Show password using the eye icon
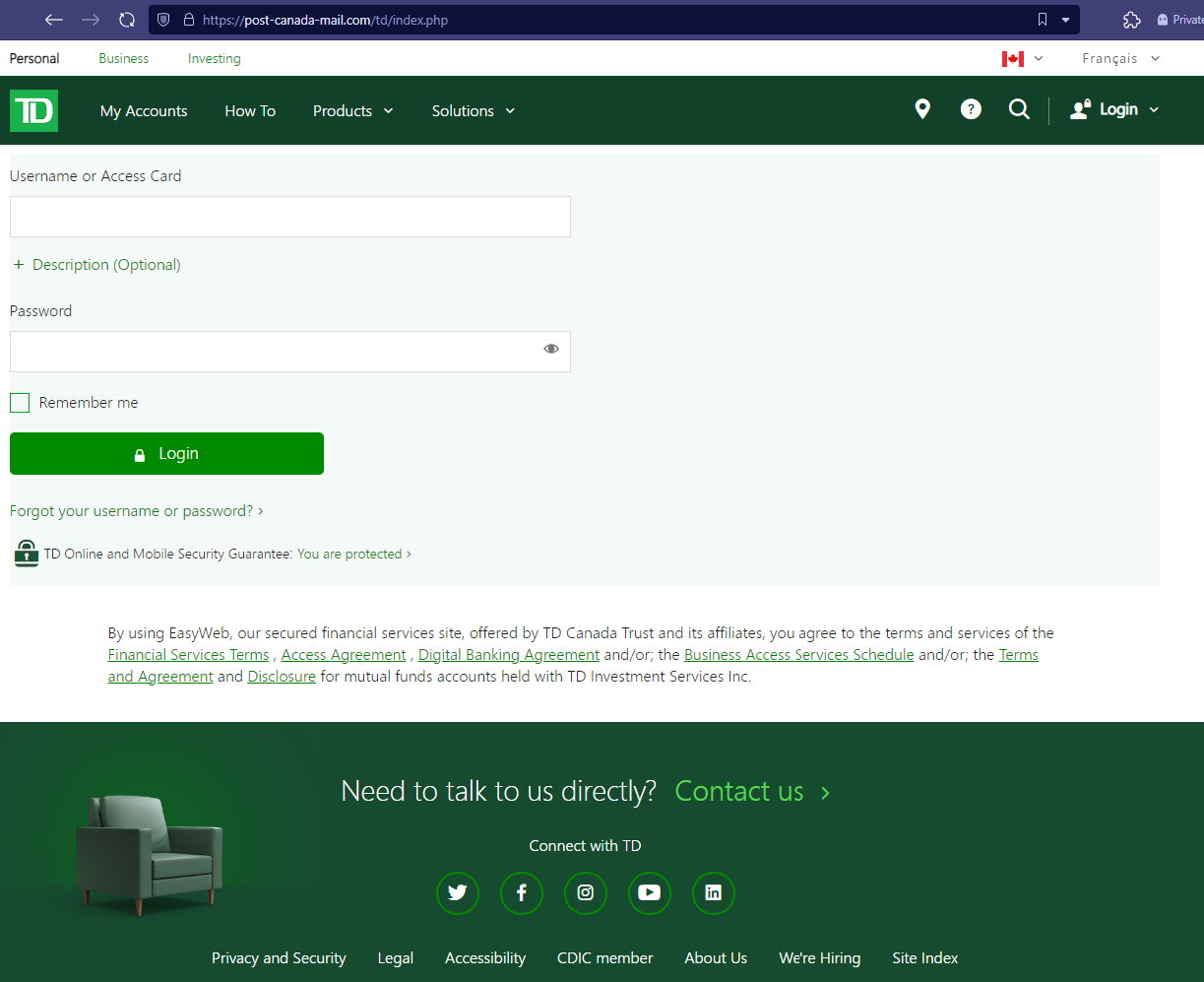Viewport: 1204px width, 982px height. tap(551, 349)
